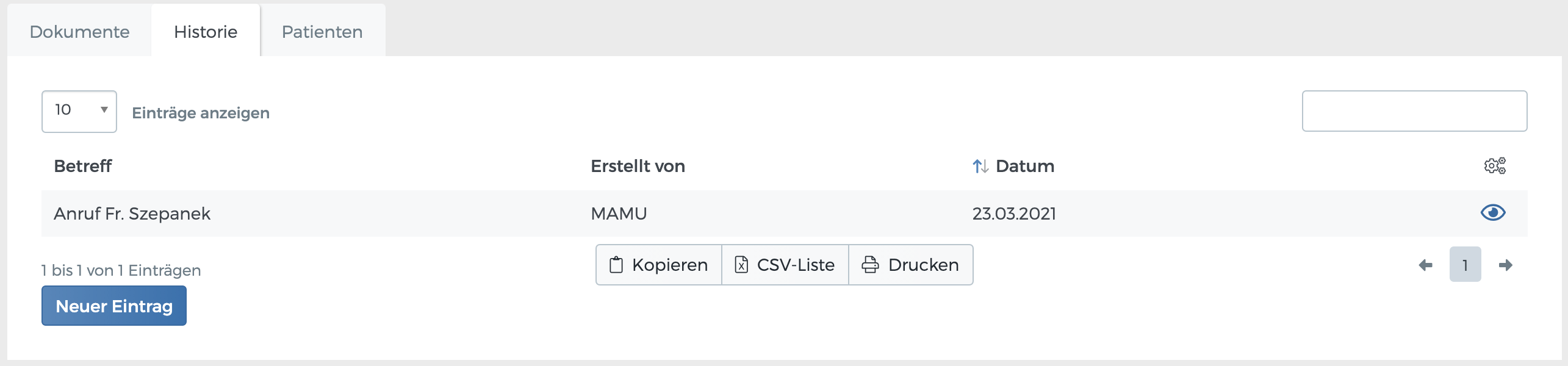Open the dropdown arrow beside the number 10
Viewport: 1568px width, 366px height.
tap(103, 110)
